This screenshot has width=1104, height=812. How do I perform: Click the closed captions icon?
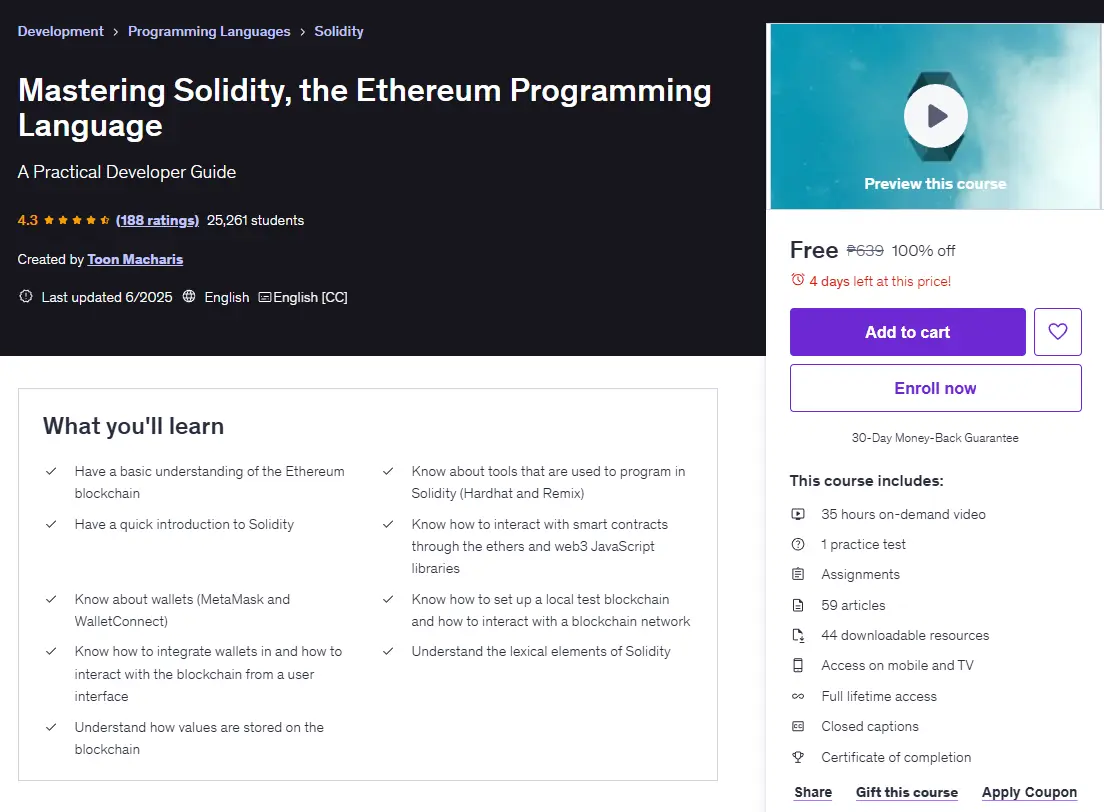[x=798, y=726]
